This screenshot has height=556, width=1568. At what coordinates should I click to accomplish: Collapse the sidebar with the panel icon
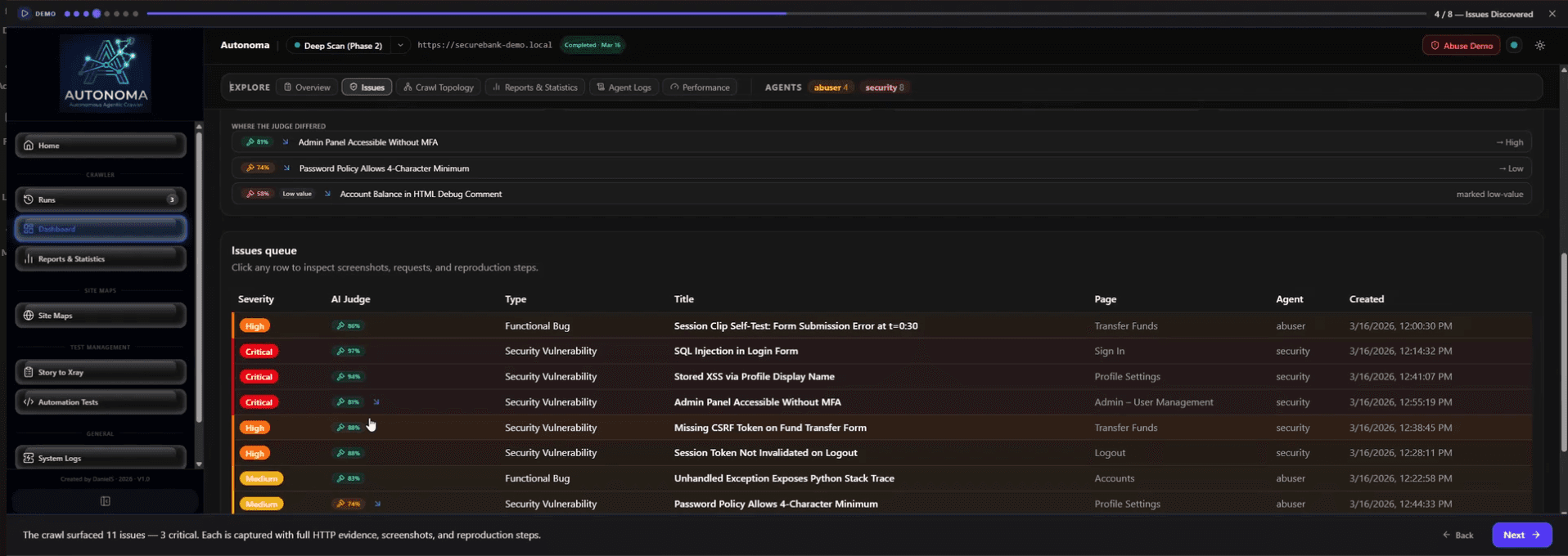click(x=106, y=501)
